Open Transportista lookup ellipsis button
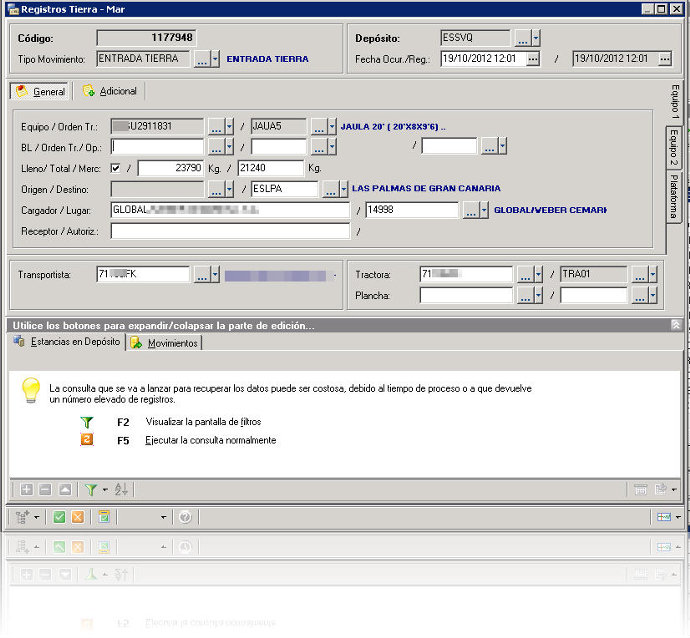Image resolution: width=690 pixels, height=638 pixels. (x=202, y=275)
